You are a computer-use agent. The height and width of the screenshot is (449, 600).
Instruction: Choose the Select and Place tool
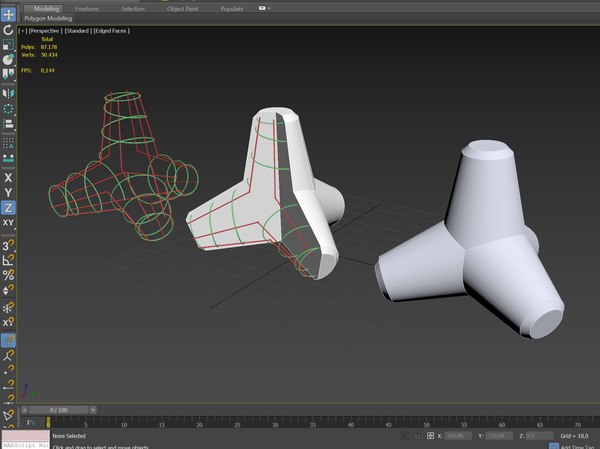point(8,59)
